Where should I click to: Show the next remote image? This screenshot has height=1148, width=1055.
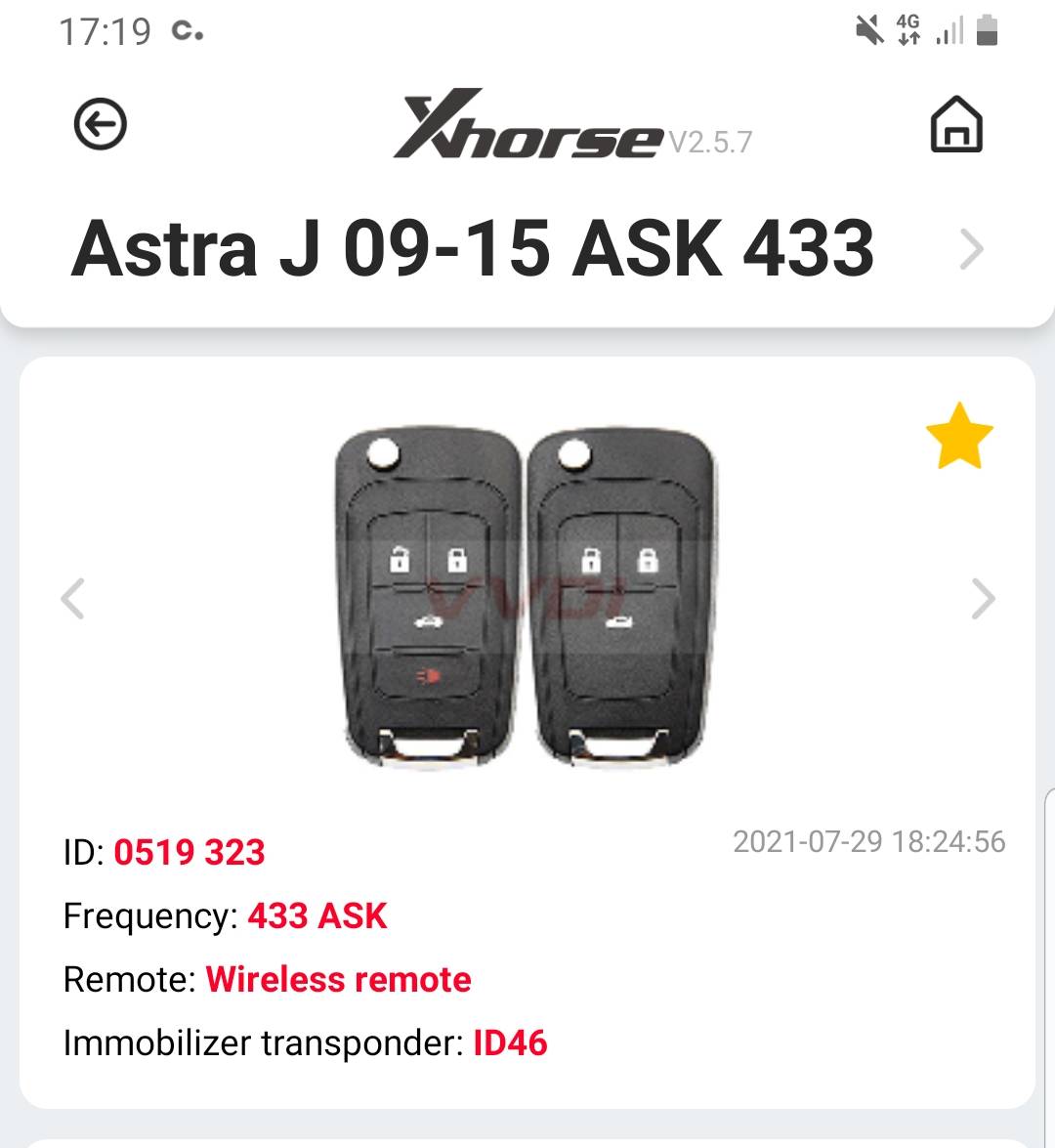[x=984, y=598]
